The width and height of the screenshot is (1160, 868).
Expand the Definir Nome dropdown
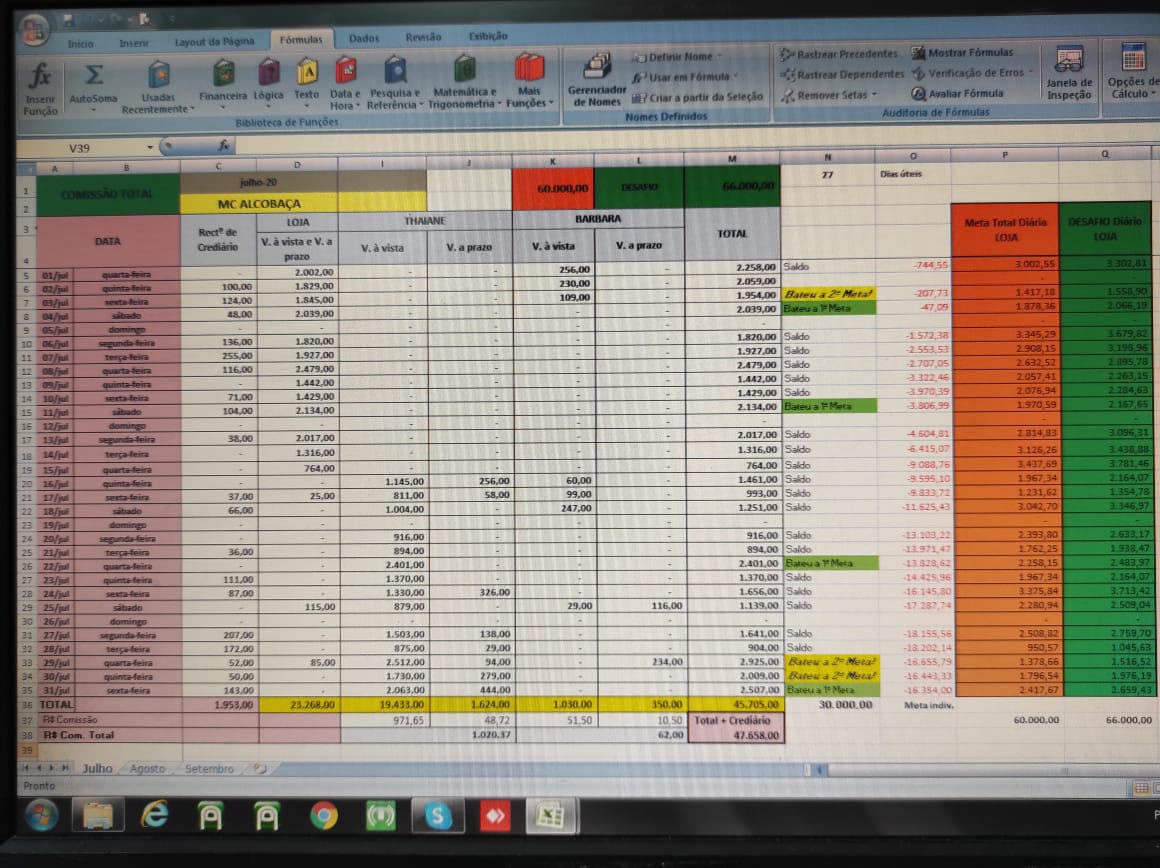tap(719, 57)
